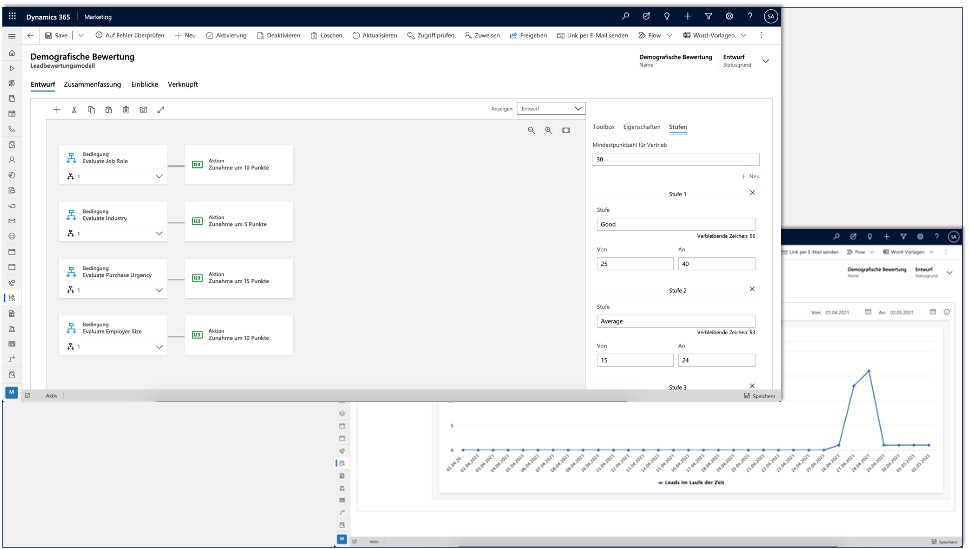Expand the Evaluate Purchase Urgency condition chevron
The width and height of the screenshot is (969, 549).
click(x=159, y=290)
